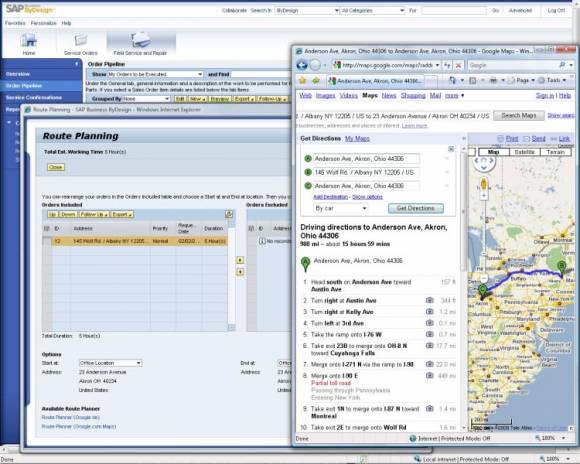Click the red Stop icon beside address bar
Viewport: 580px width, 464px height.
point(459,65)
